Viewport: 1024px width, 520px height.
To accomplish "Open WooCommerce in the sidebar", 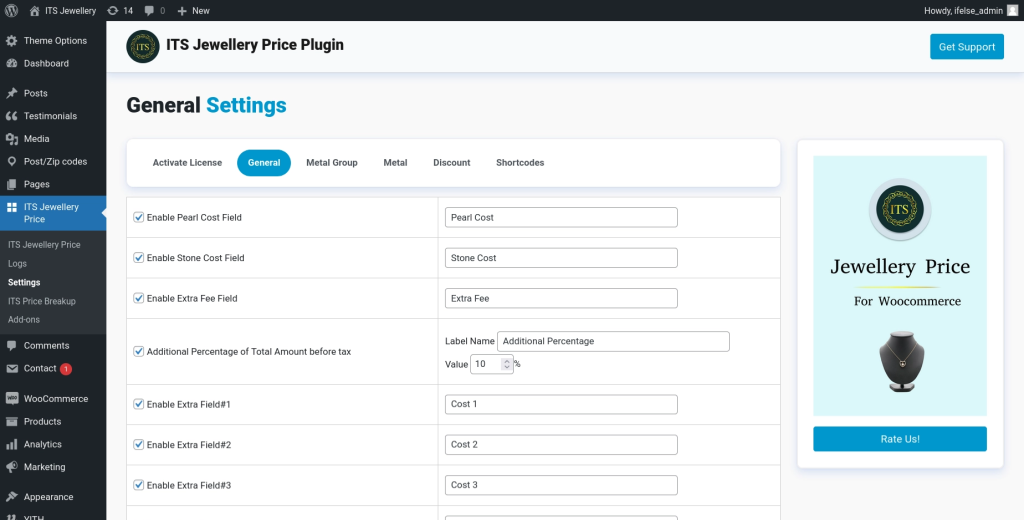I will pos(55,399).
